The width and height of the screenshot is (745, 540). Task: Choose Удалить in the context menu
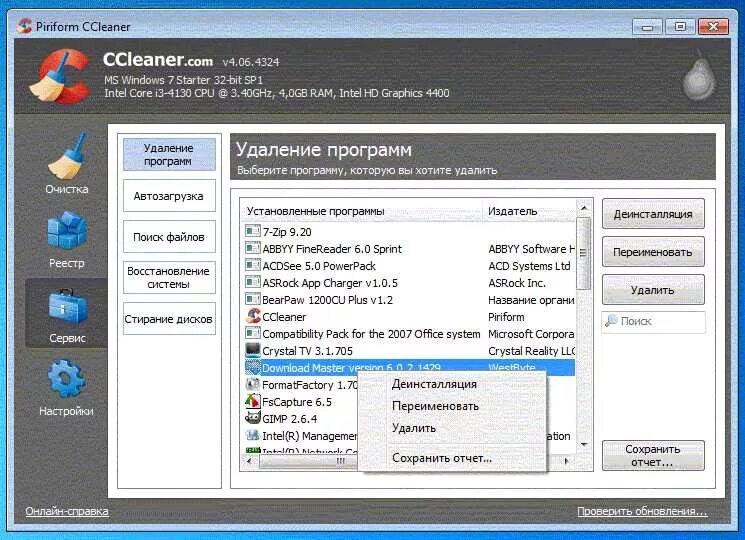coord(414,428)
